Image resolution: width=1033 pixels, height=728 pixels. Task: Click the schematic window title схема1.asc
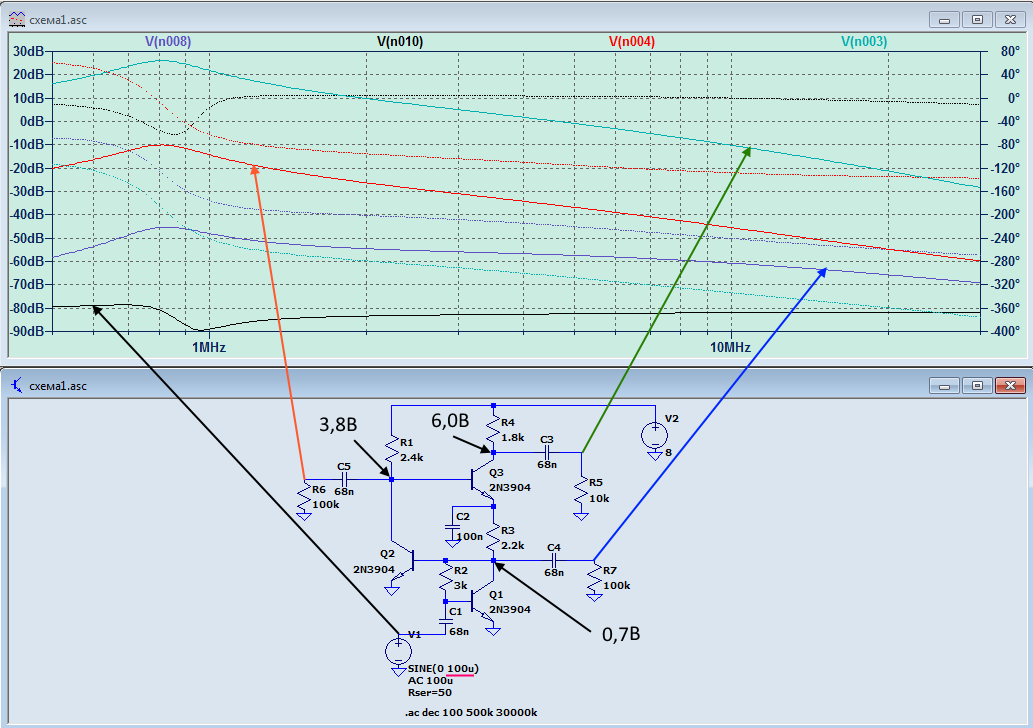(x=58, y=385)
